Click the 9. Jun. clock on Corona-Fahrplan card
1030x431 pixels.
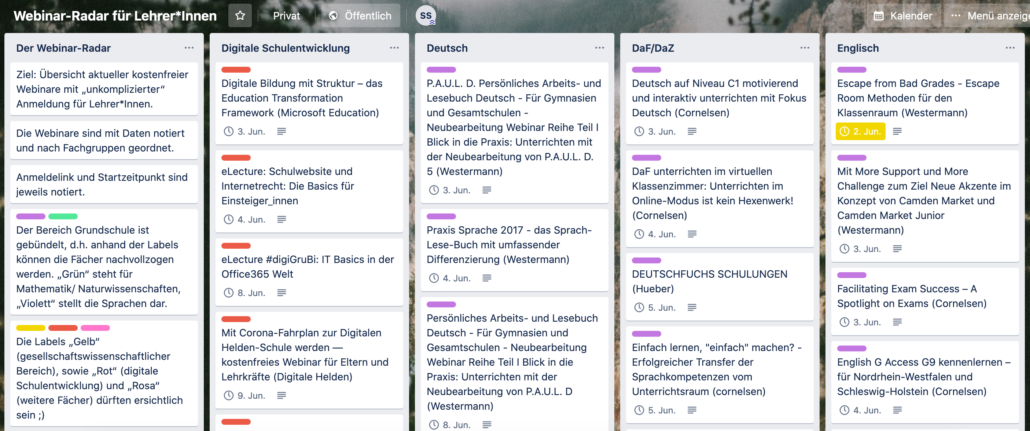(229, 396)
